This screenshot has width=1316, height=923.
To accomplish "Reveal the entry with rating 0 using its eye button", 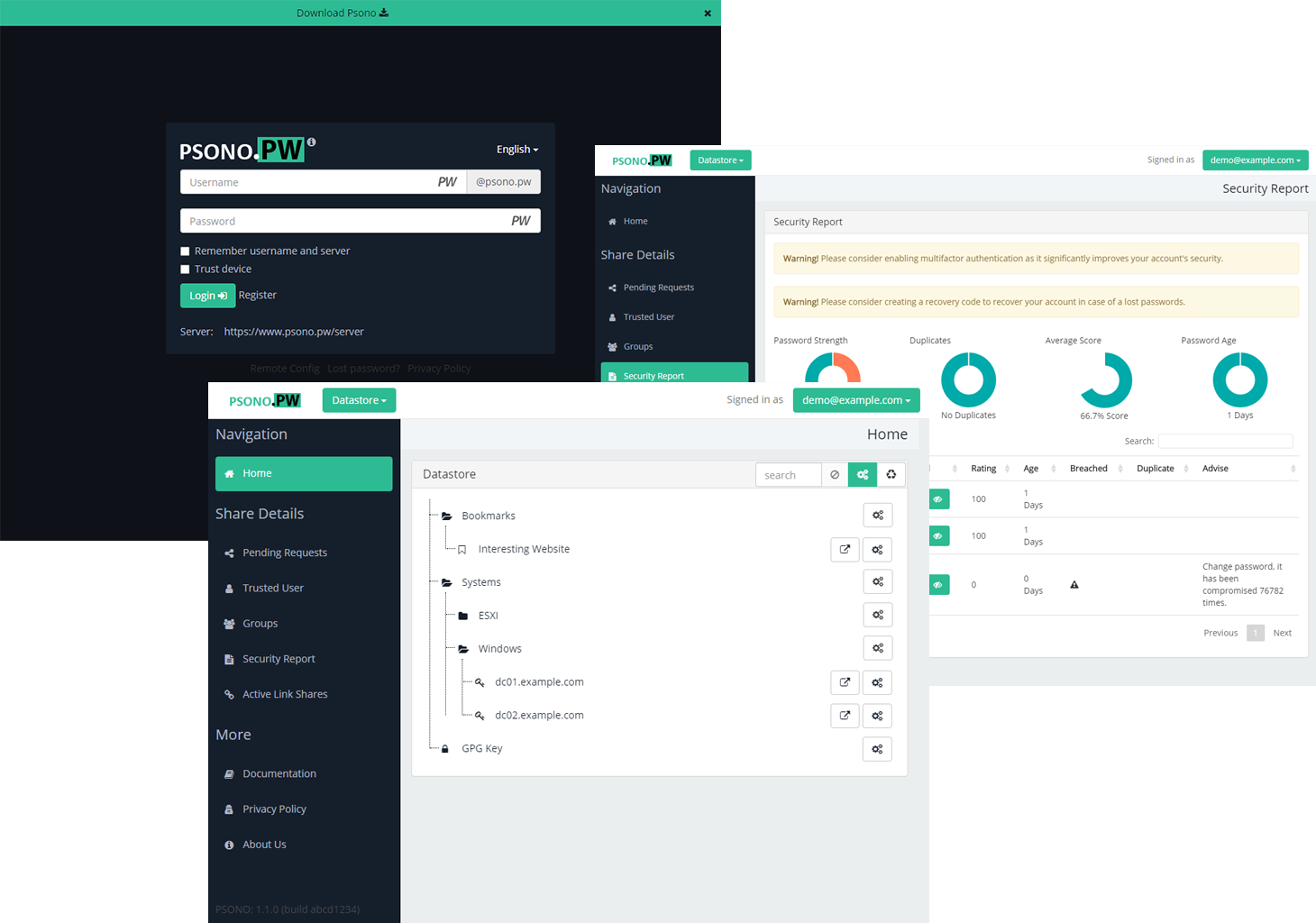I will click(938, 585).
